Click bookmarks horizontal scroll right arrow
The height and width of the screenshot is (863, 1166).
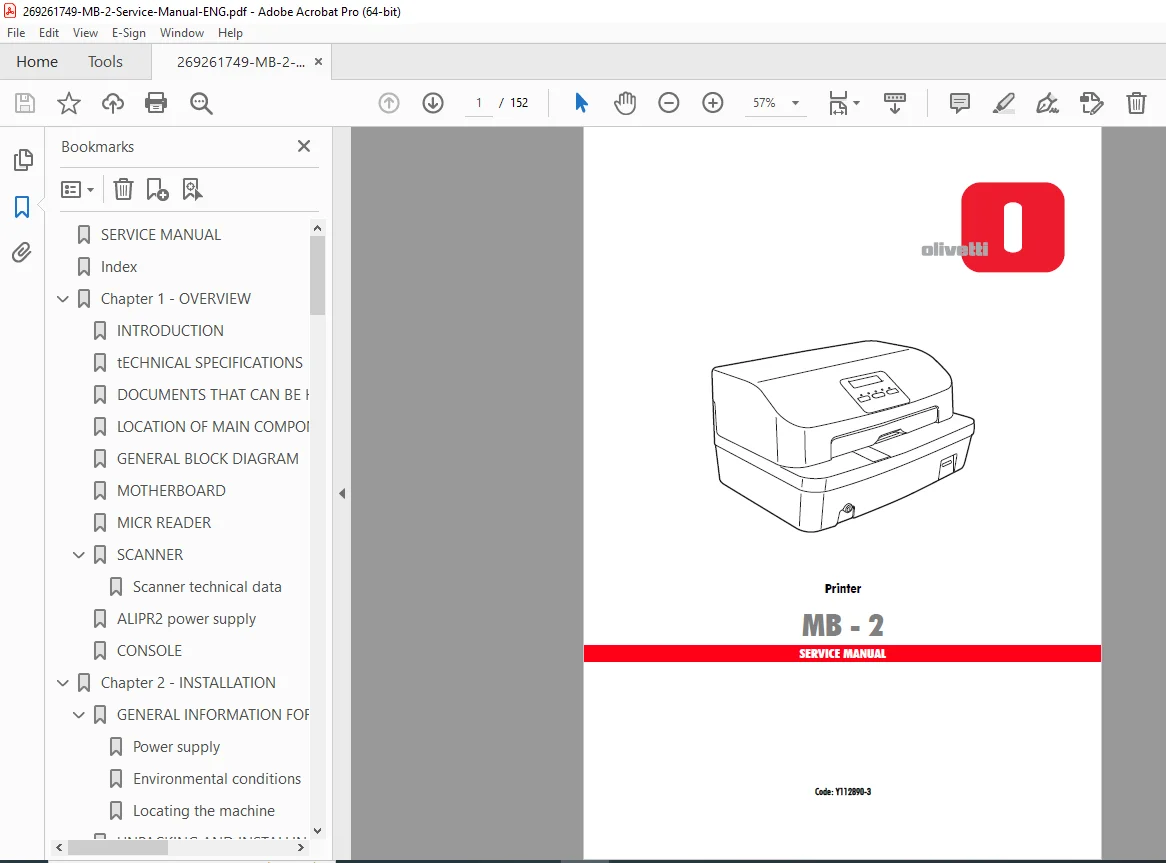(x=300, y=847)
